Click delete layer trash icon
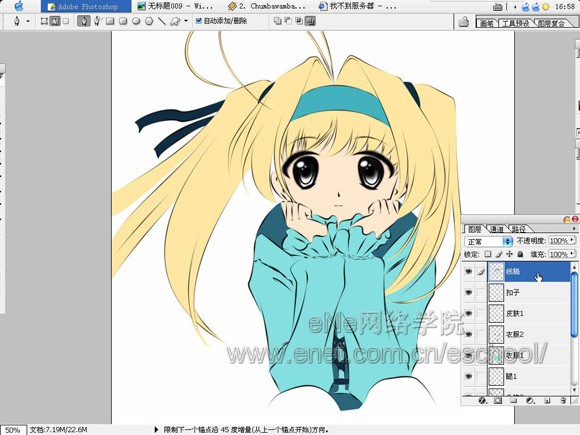Image resolution: width=580 pixels, height=435 pixels. [x=563, y=400]
